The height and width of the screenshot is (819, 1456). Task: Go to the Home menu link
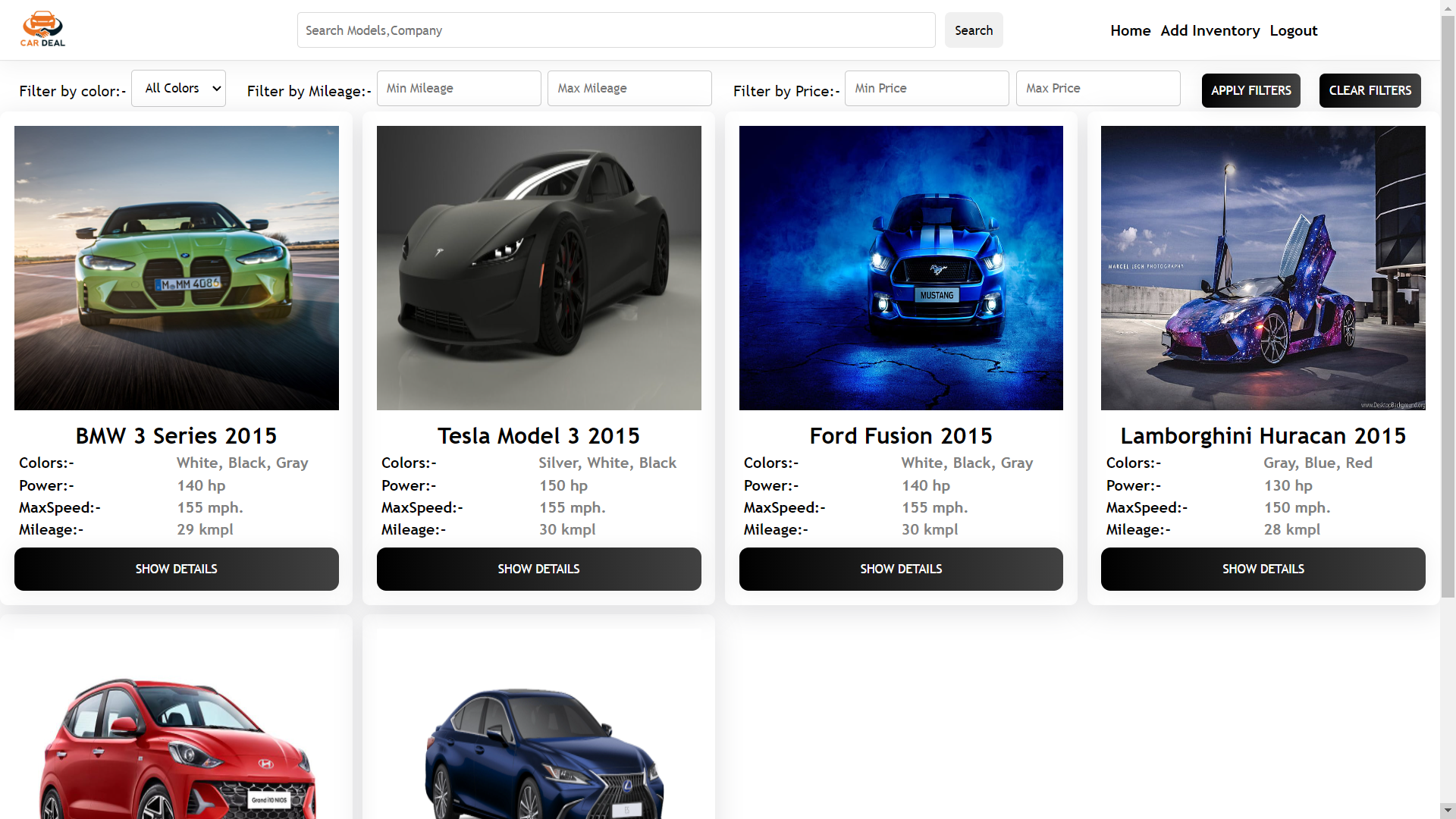pos(1130,30)
